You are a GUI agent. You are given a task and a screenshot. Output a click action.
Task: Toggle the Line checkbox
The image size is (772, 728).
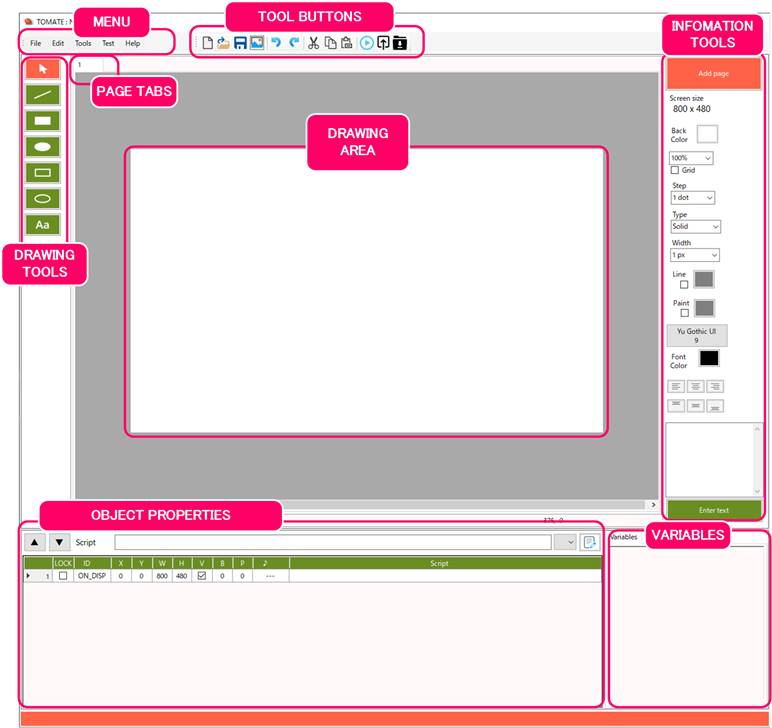click(684, 285)
